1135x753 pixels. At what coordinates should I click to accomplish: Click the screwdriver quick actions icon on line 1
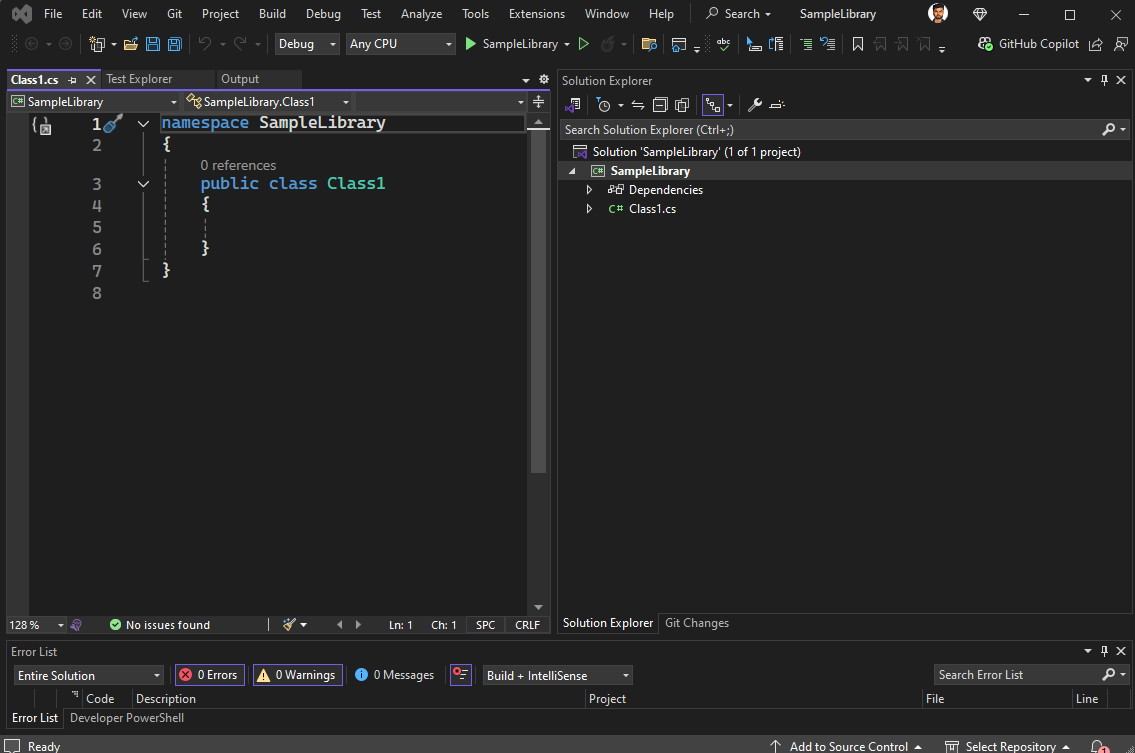tap(113, 124)
